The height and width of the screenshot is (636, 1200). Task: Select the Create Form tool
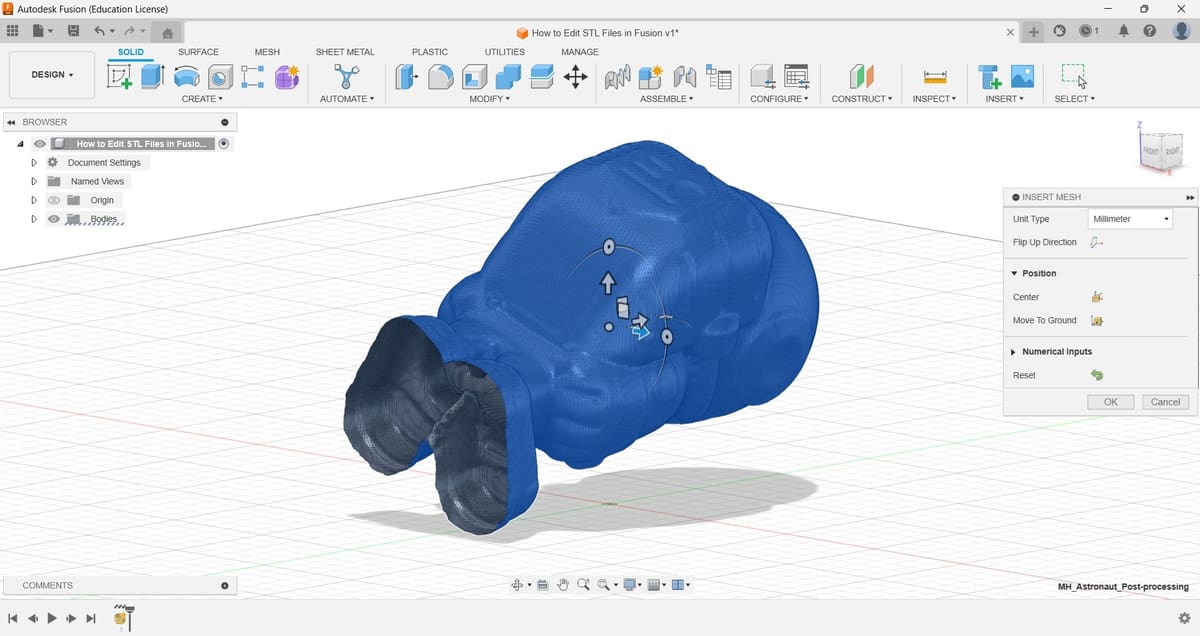pos(287,77)
